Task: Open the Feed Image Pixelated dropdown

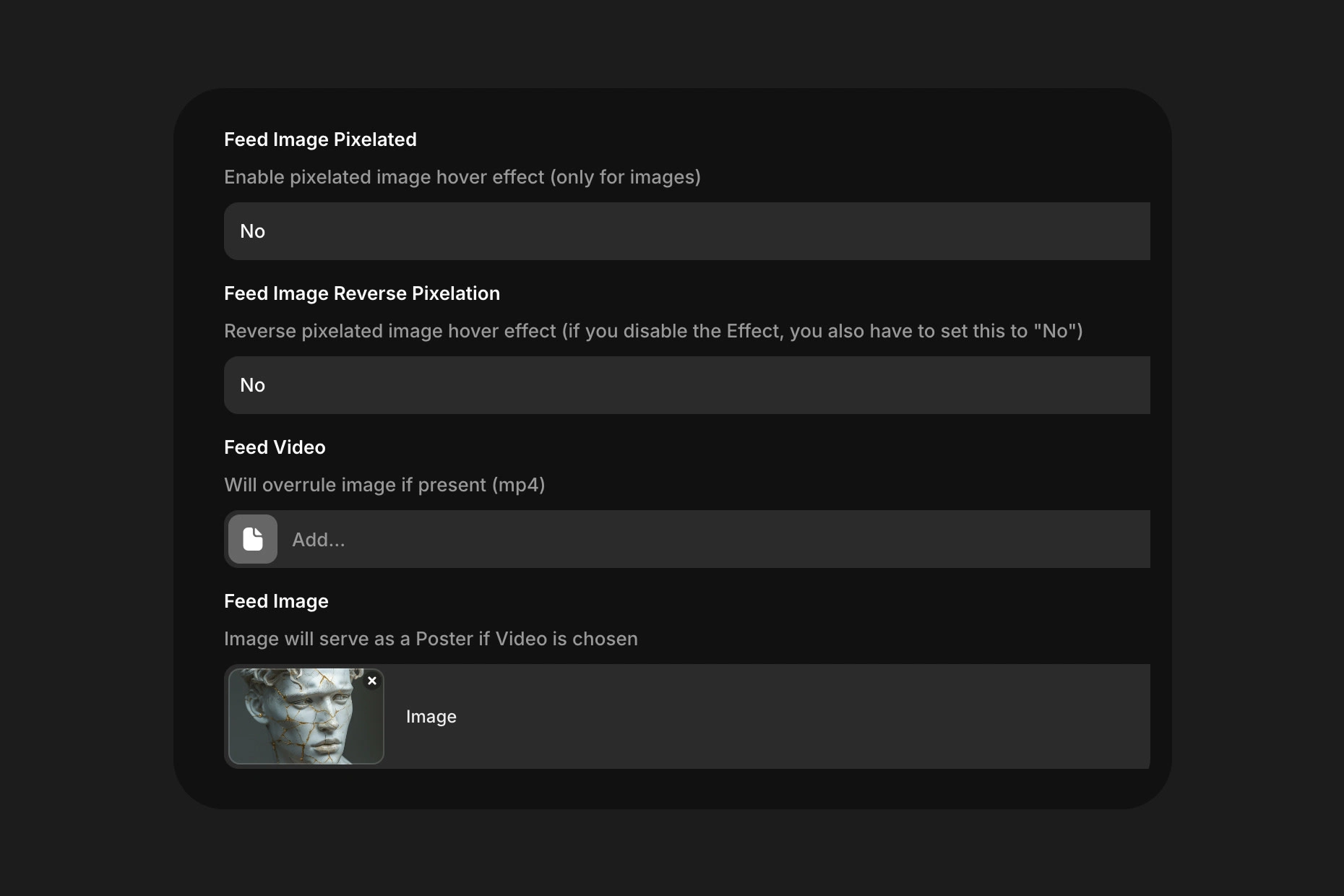Action: tap(686, 231)
